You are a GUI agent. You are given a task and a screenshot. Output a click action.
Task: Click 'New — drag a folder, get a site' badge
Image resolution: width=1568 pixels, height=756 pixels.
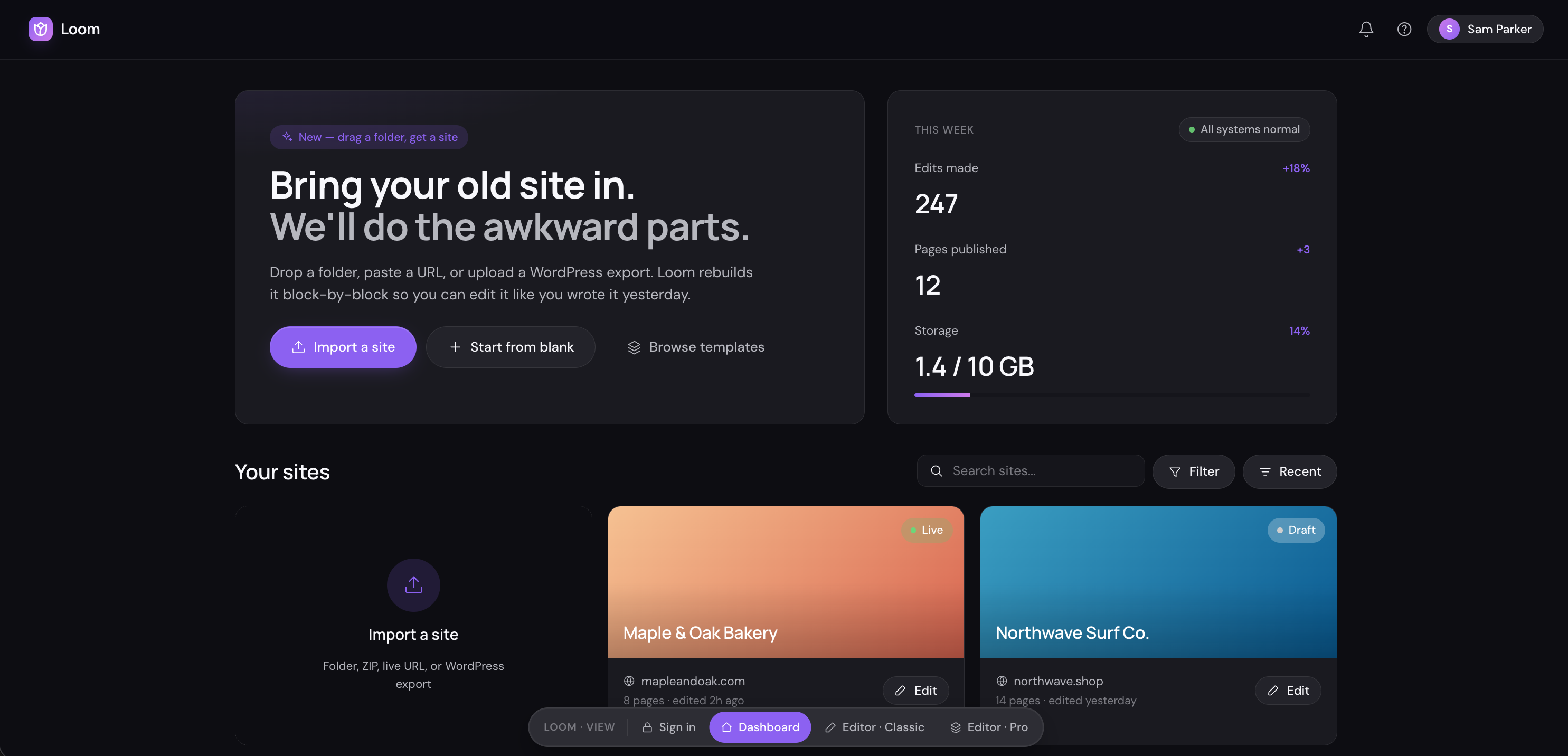point(369,137)
